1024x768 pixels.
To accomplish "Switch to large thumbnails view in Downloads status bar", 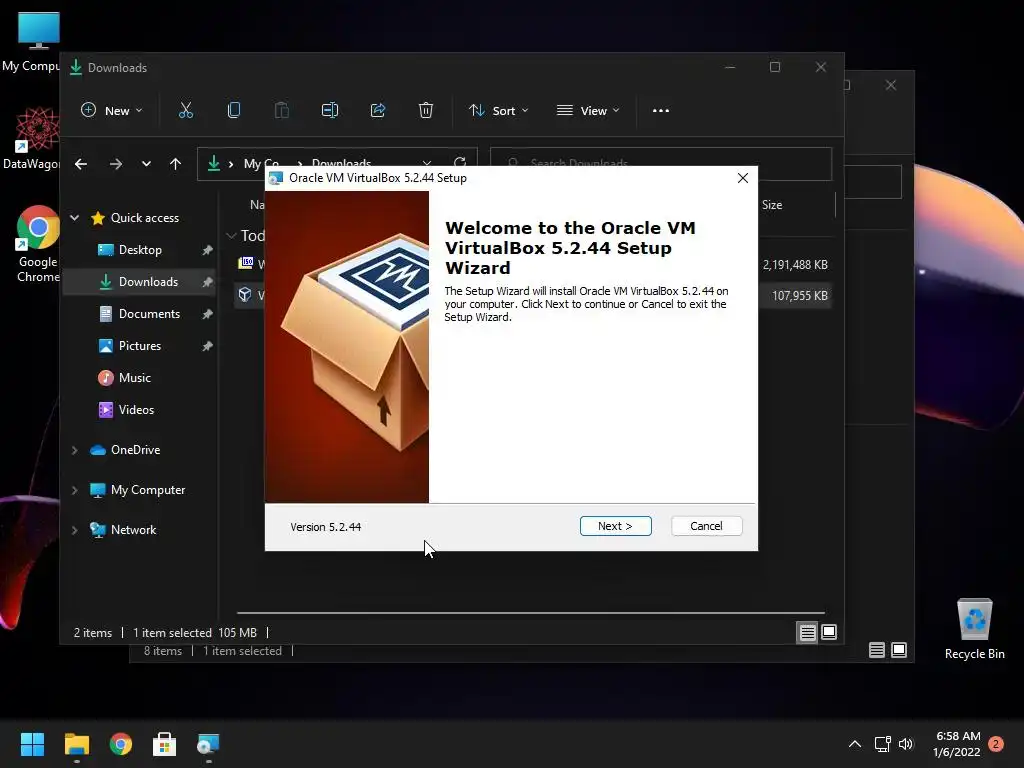I will click(829, 632).
